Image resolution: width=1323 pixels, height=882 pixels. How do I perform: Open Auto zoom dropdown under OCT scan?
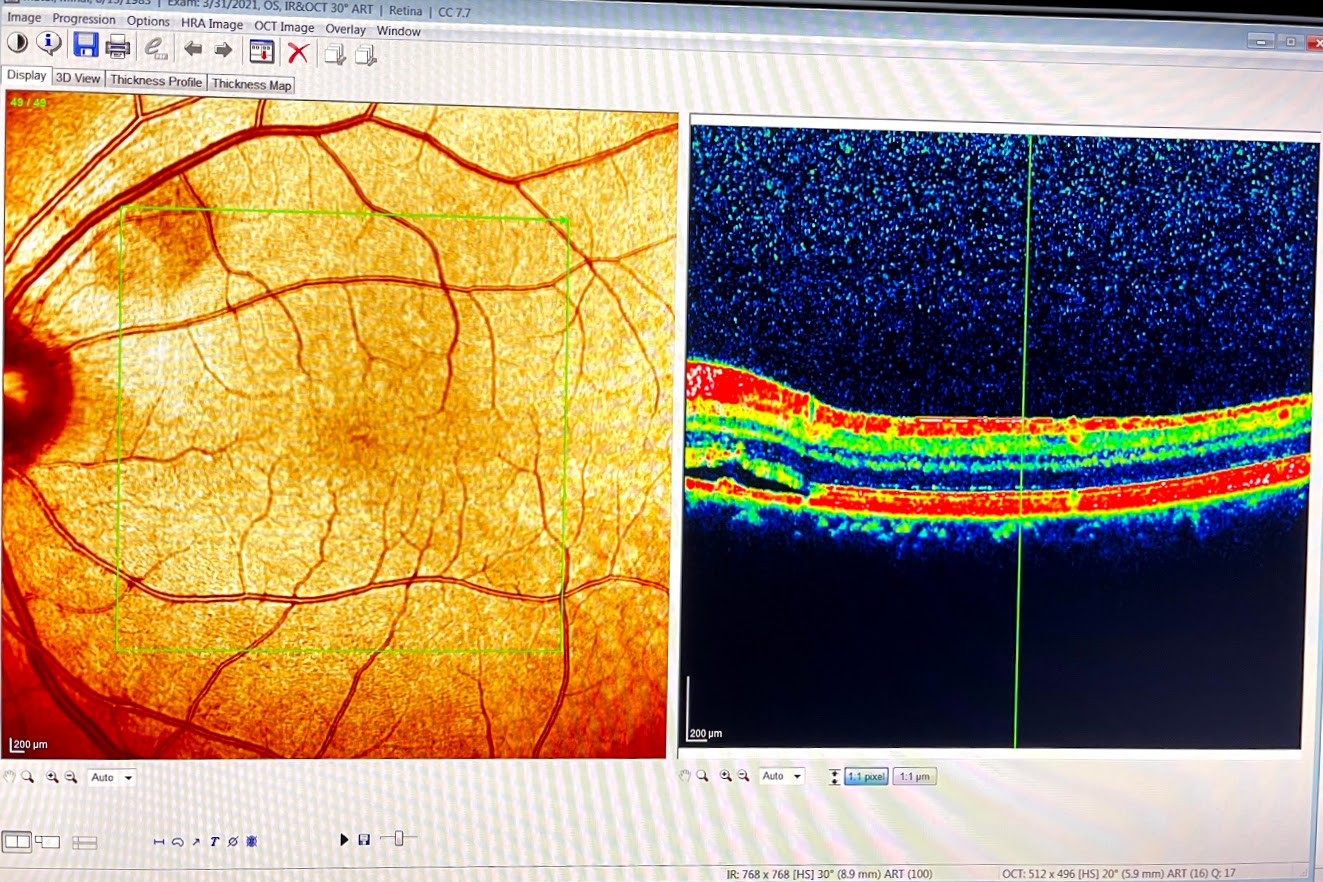tap(782, 776)
